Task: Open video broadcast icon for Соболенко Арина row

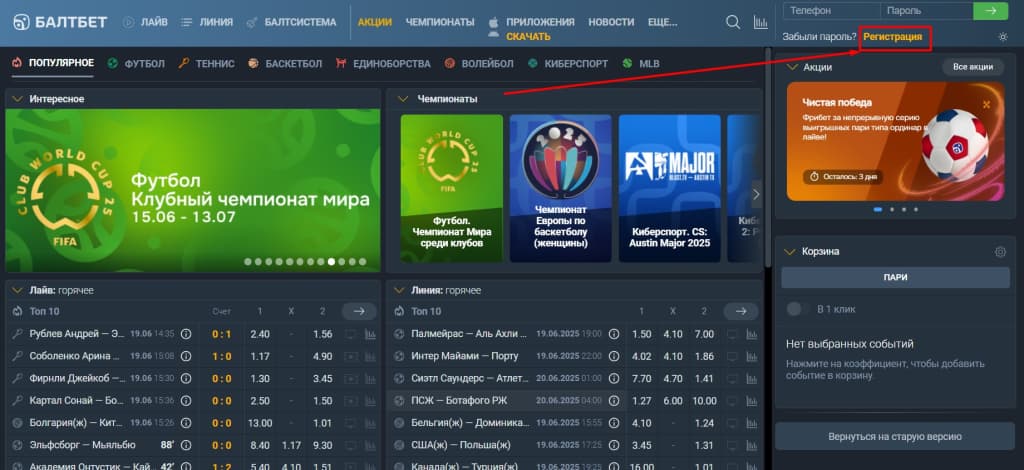Action: [x=351, y=356]
